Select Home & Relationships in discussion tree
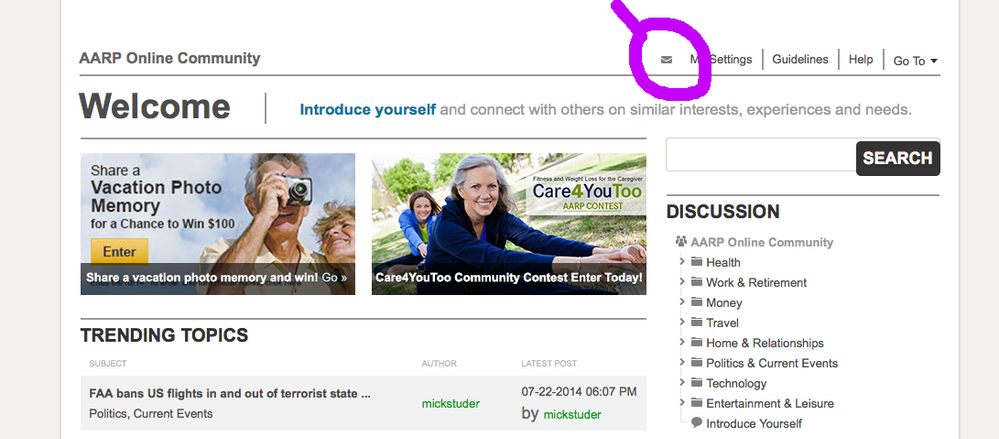The image size is (999, 439). coord(765,343)
